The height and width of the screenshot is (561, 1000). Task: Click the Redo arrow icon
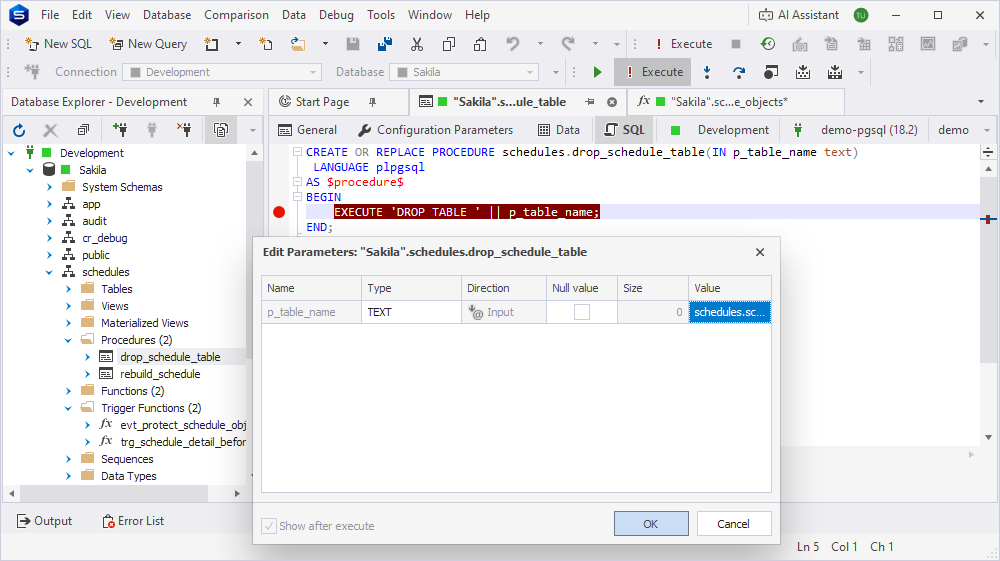[x=568, y=44]
